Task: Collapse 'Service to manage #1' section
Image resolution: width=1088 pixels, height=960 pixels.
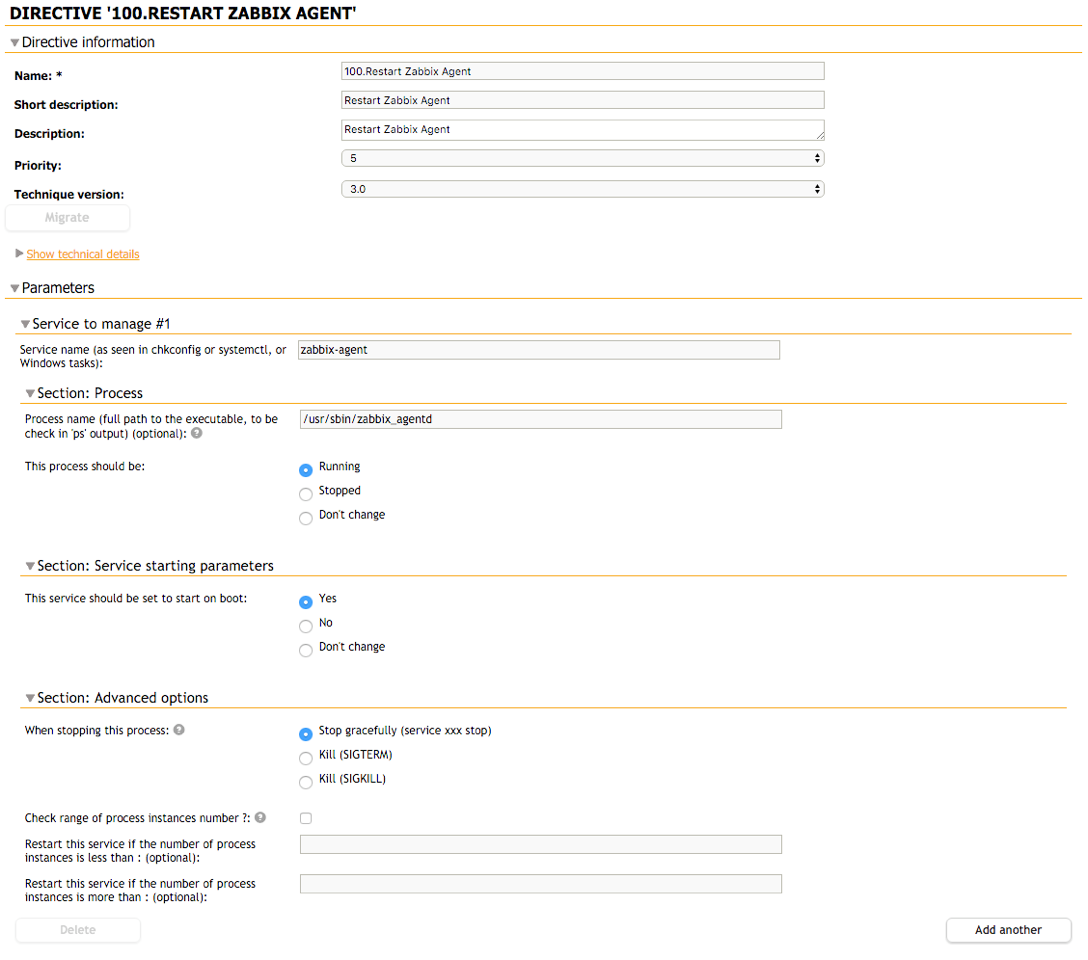Action: [x=25, y=324]
